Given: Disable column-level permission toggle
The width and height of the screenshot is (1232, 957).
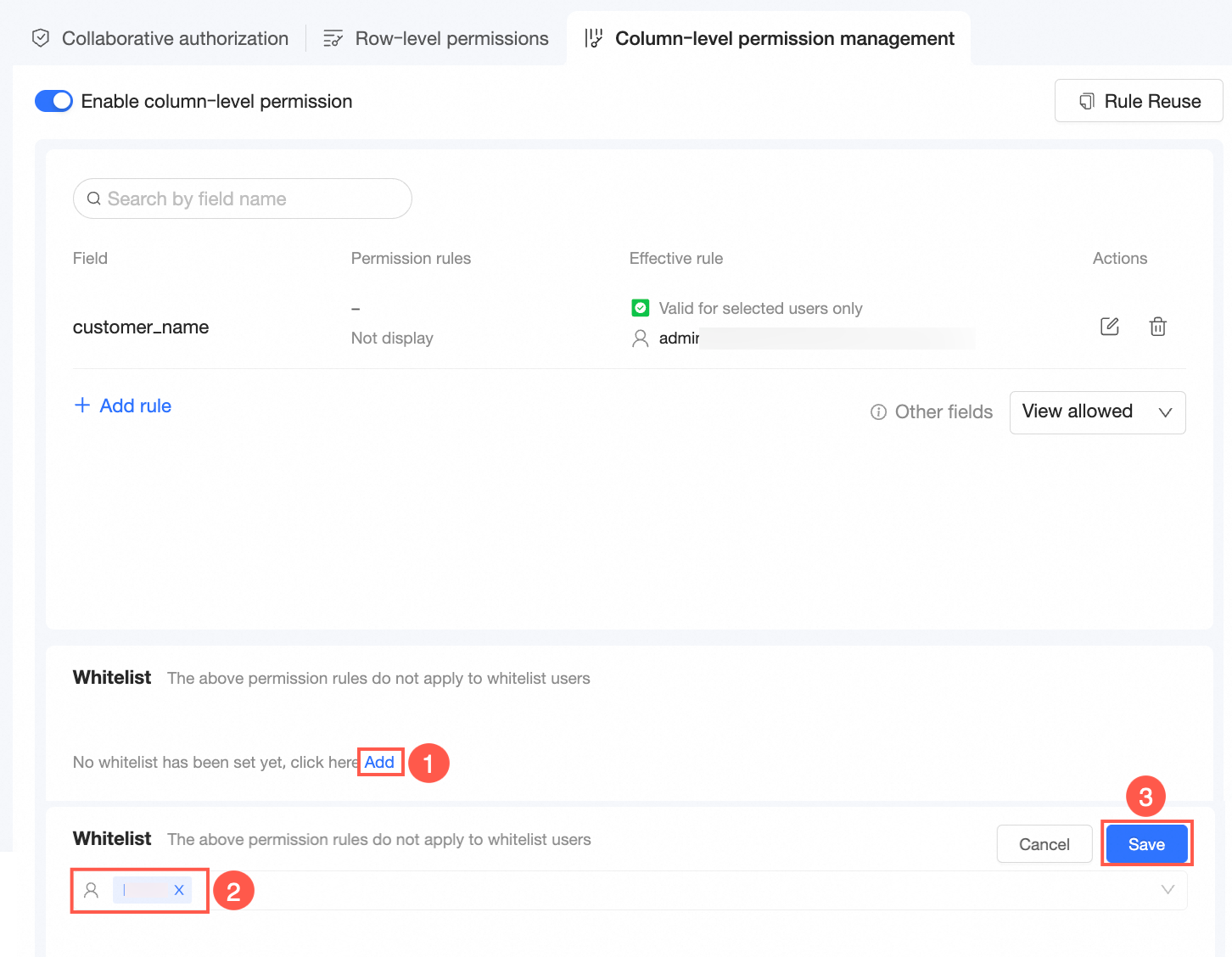Looking at the screenshot, I should point(53,101).
